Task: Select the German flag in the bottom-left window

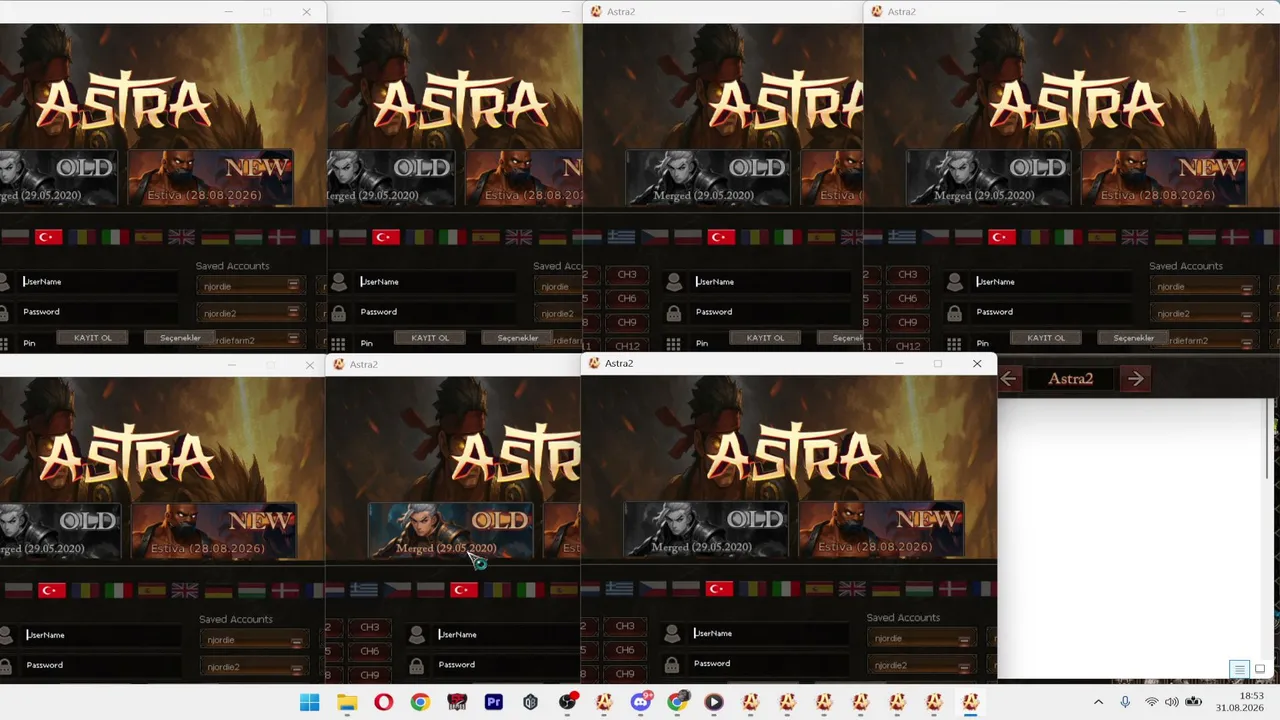Action: coord(218,590)
